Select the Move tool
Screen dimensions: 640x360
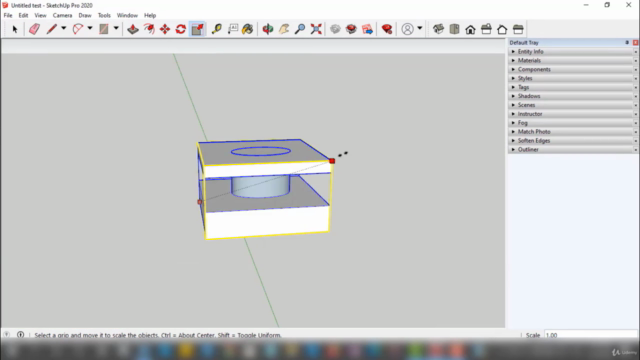165,29
